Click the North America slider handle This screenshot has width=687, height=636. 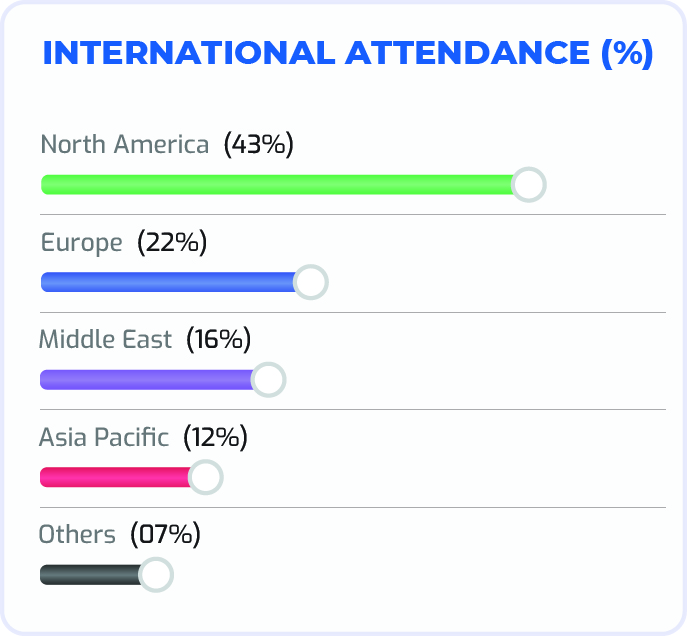point(528,184)
